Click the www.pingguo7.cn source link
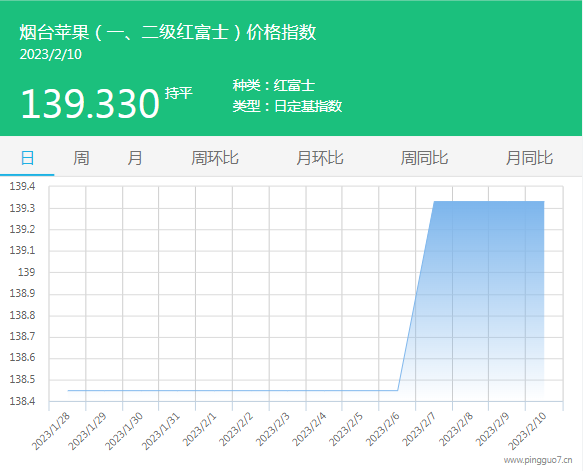 [x=538, y=460]
